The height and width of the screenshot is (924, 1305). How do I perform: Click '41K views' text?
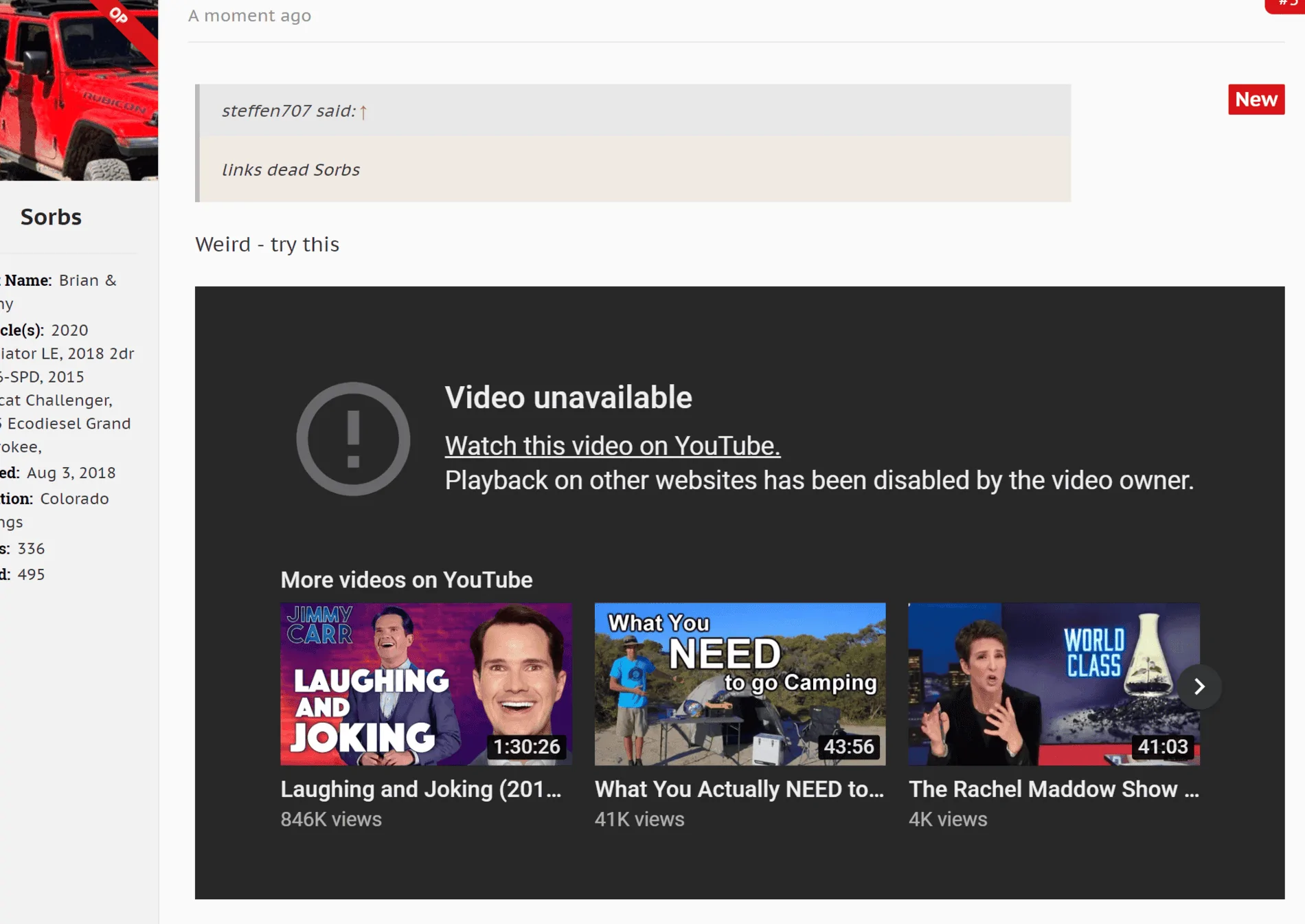tap(639, 820)
